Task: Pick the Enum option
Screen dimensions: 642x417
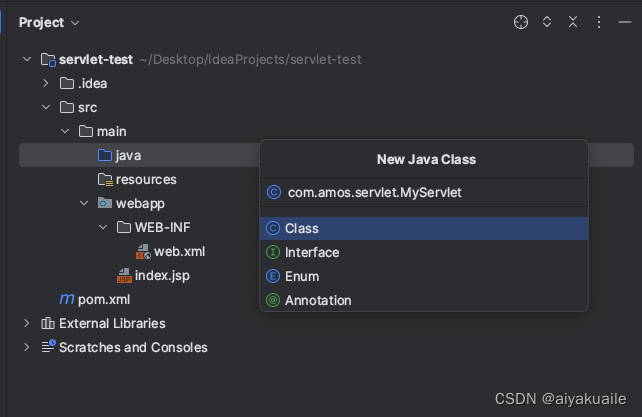Action: click(424, 276)
